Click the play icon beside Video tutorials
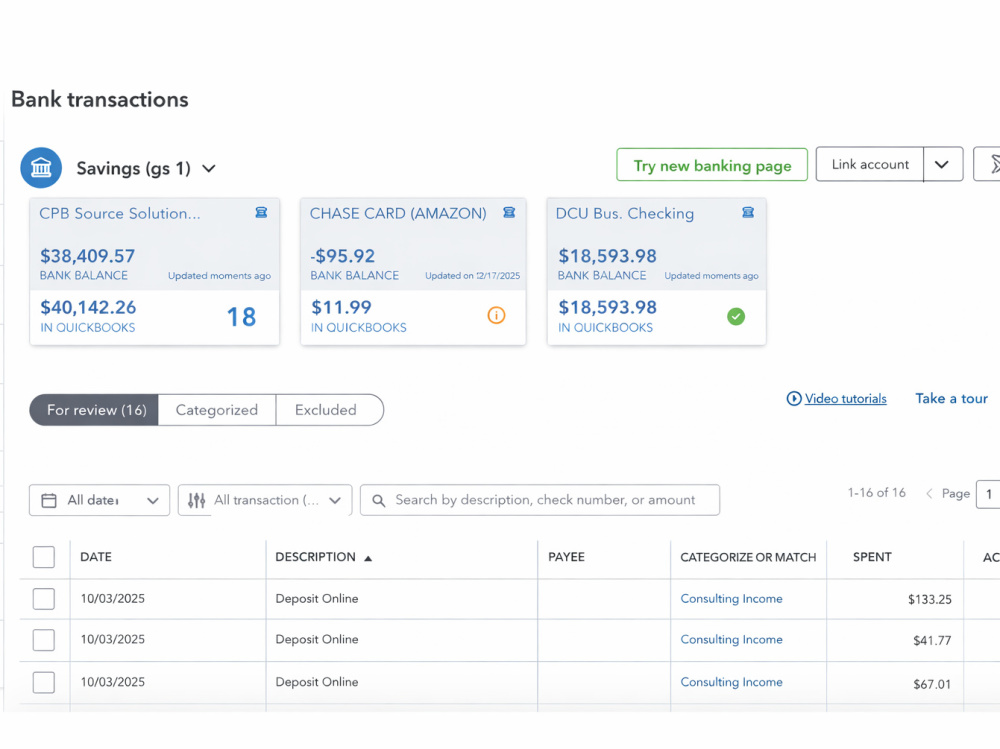1000x749 pixels. (794, 399)
